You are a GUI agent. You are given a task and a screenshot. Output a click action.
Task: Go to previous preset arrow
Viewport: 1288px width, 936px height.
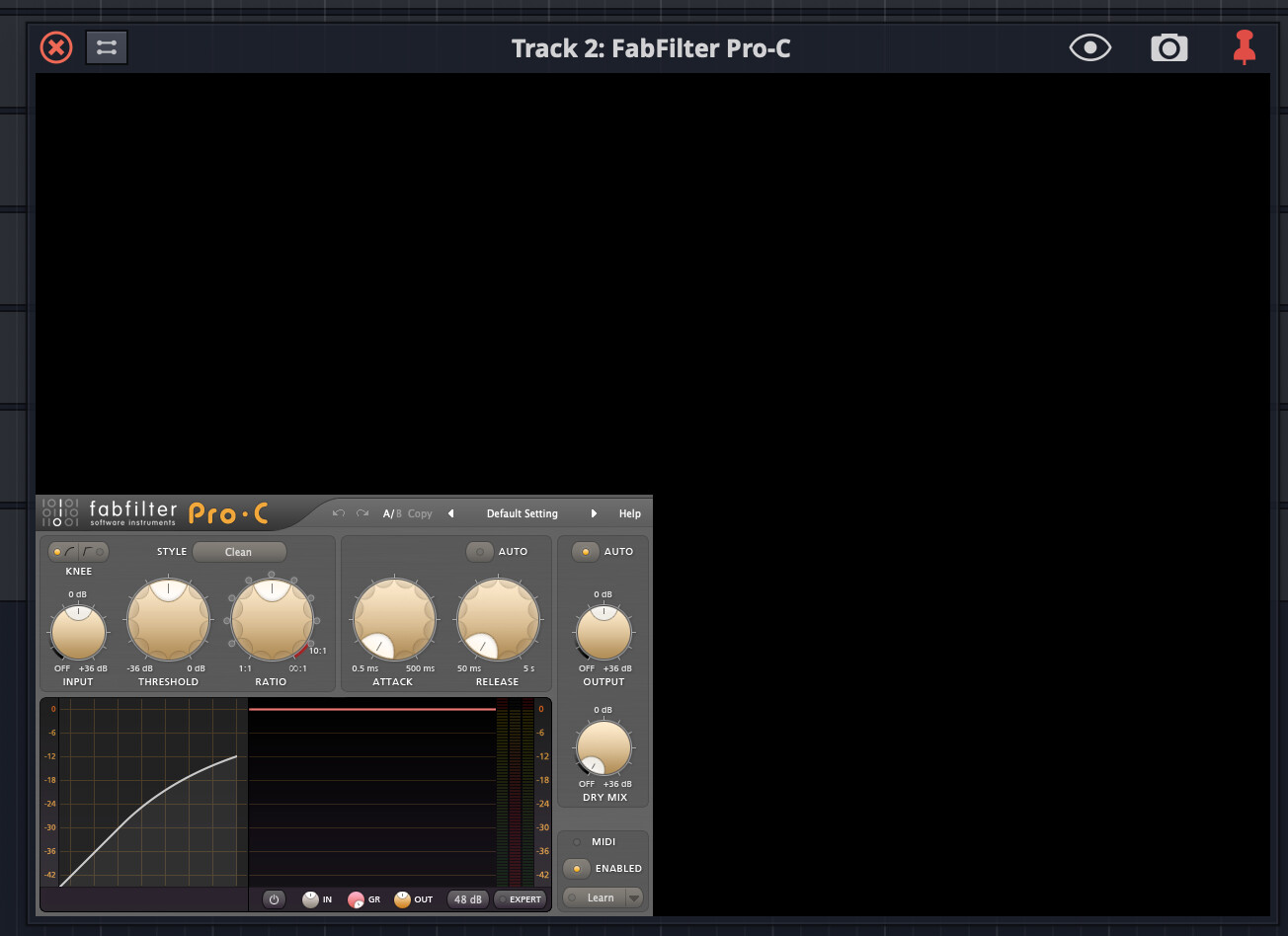[x=451, y=513]
